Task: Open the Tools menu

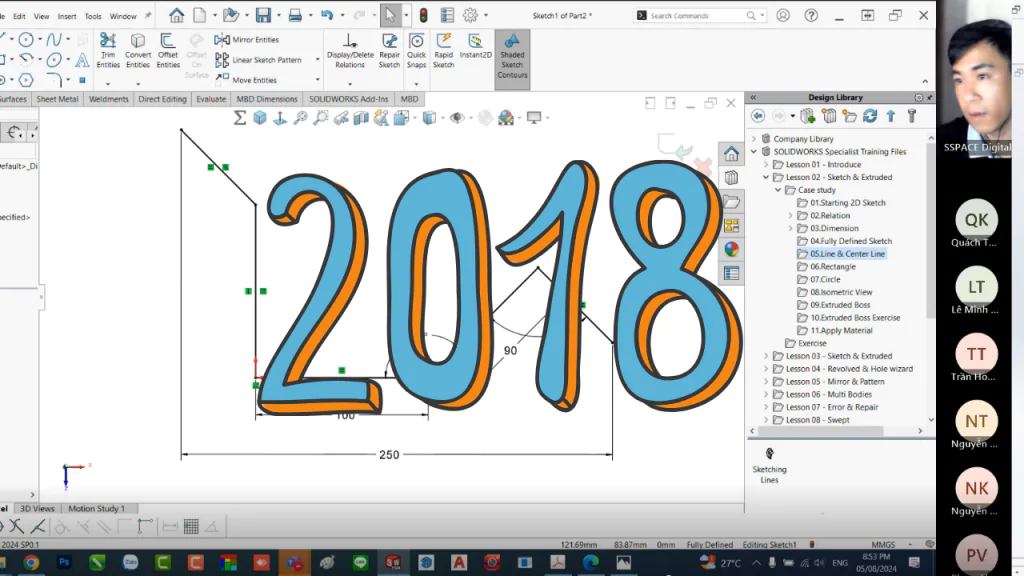Action: point(93,16)
